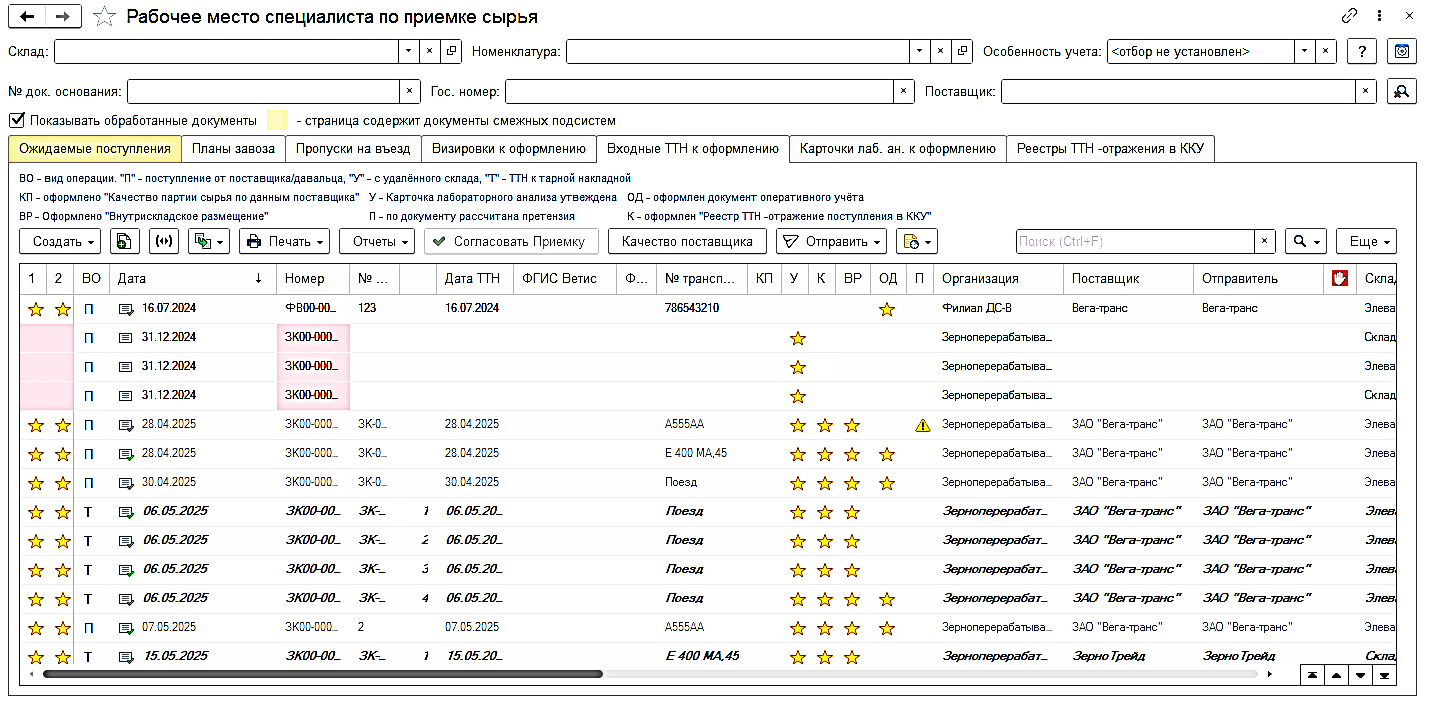Clear the Номенклатура field with its x
Image resolution: width=1431 pixels, height=706 pixels.
coord(941,51)
